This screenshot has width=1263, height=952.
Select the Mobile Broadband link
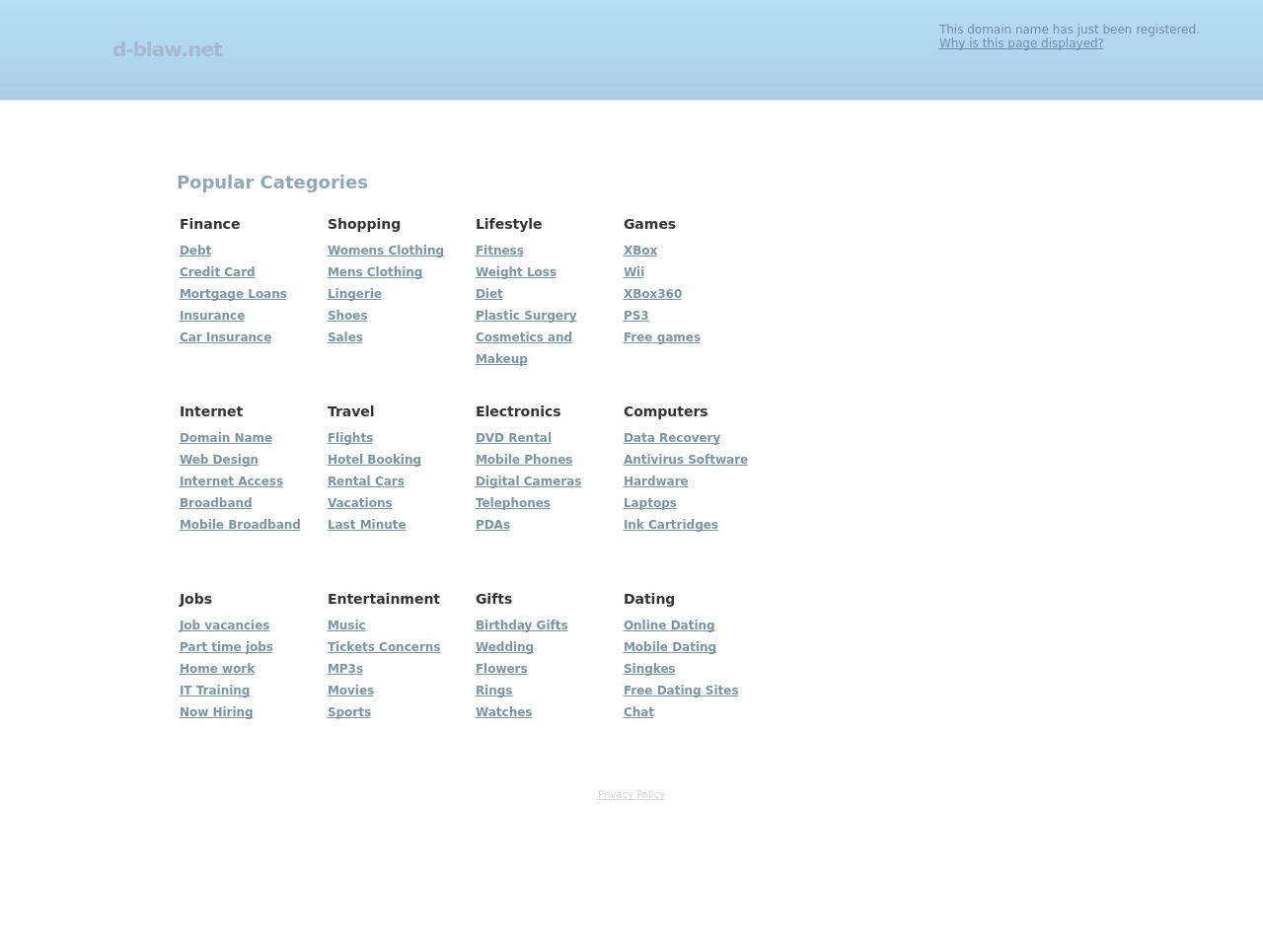(x=240, y=525)
